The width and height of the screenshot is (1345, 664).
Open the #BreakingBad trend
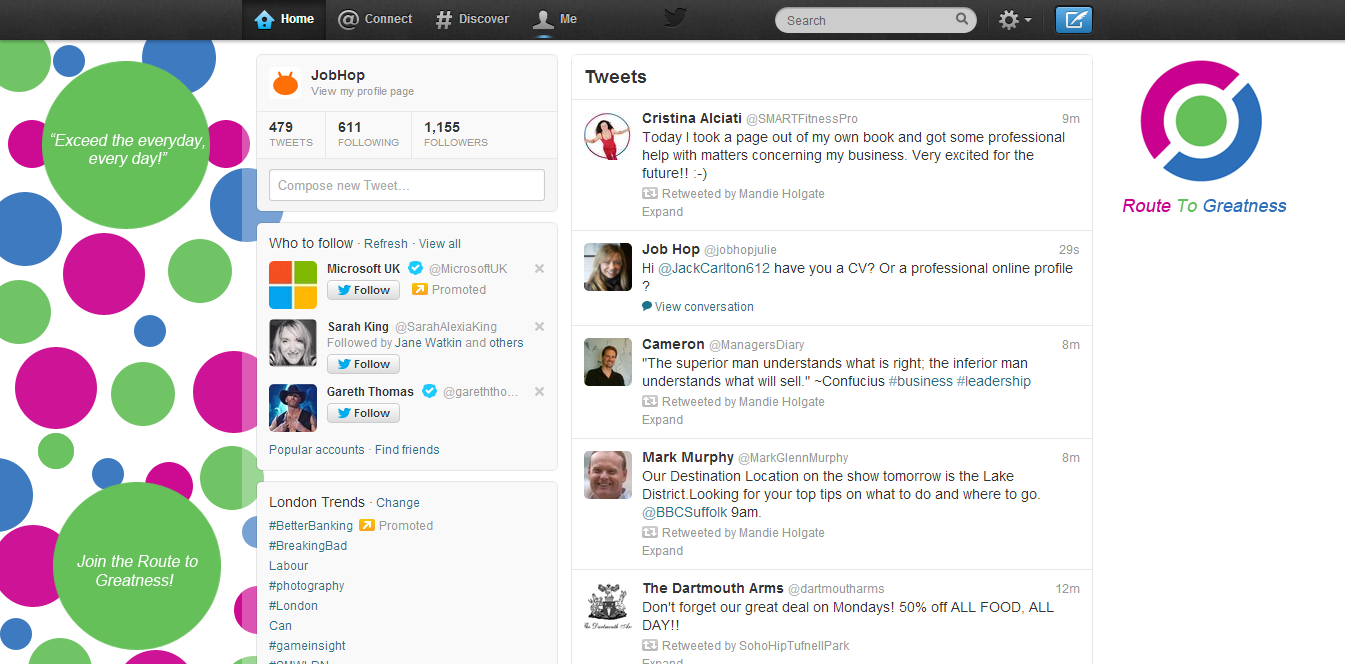[308, 546]
